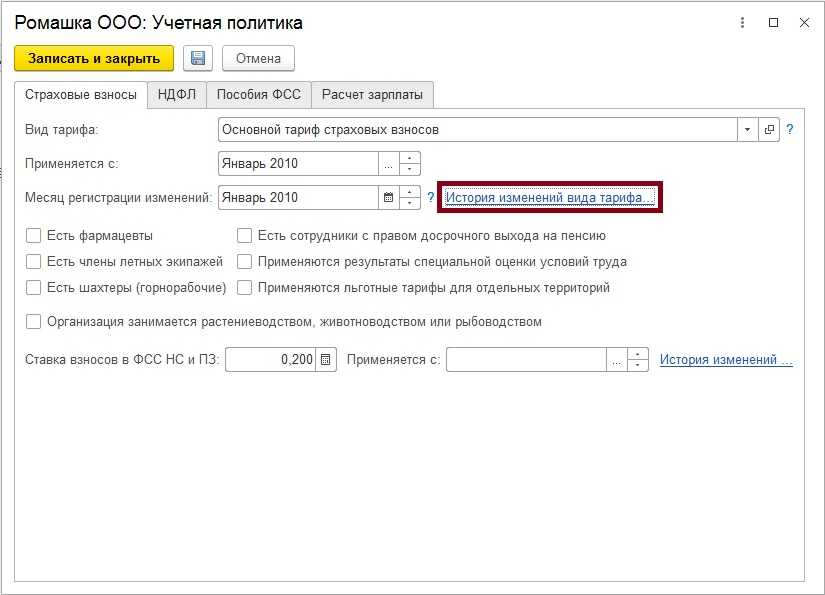
Task: Click help question mark beside Вид тарифа
Action: pos(789,129)
